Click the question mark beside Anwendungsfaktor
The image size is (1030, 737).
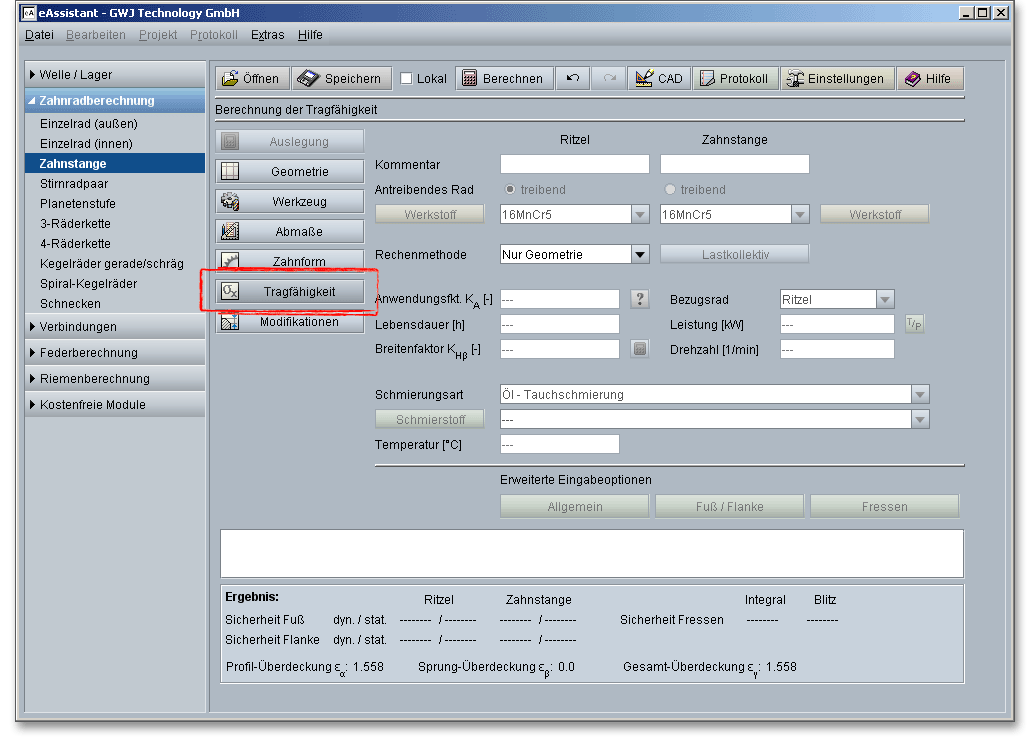pyautogui.click(x=640, y=298)
